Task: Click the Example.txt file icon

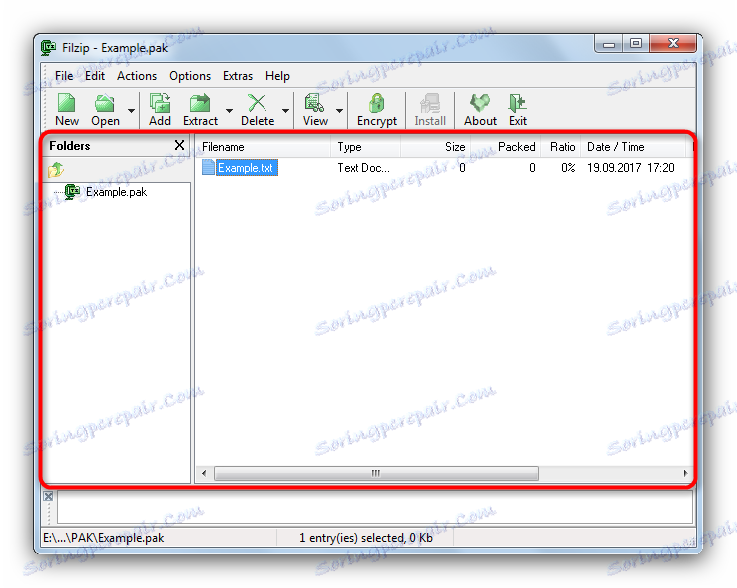Action: point(208,167)
